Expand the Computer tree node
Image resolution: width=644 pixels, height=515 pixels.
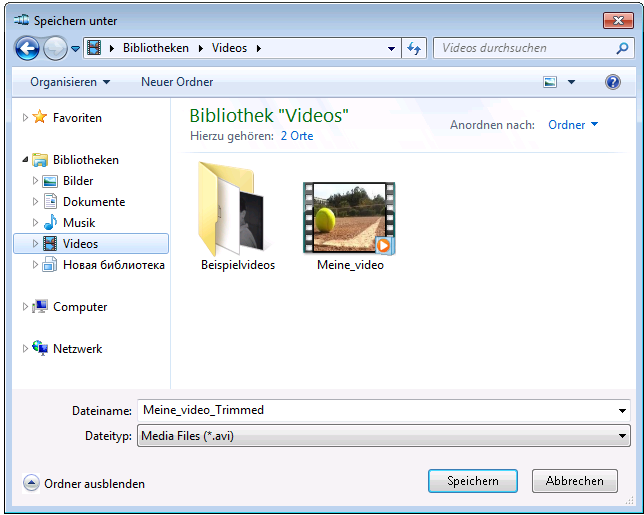pos(25,306)
